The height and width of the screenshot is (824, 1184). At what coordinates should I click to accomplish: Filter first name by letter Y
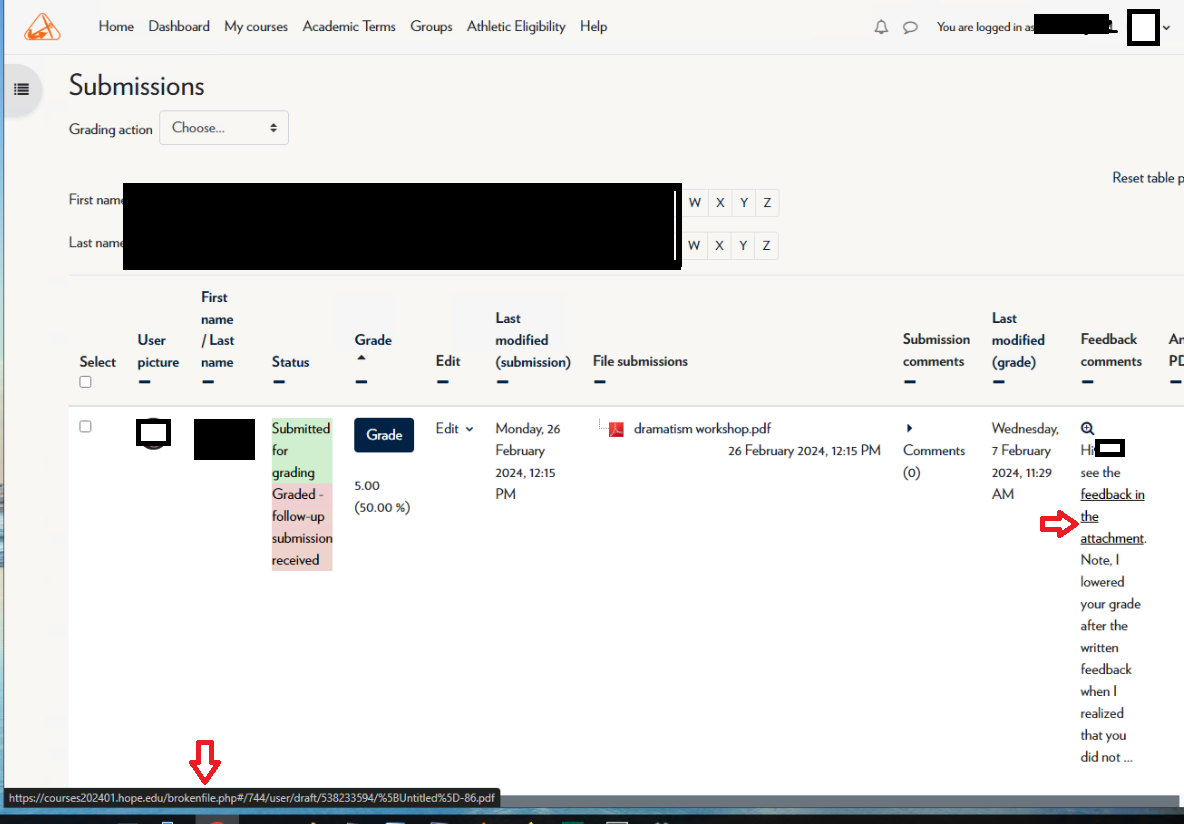coord(744,202)
